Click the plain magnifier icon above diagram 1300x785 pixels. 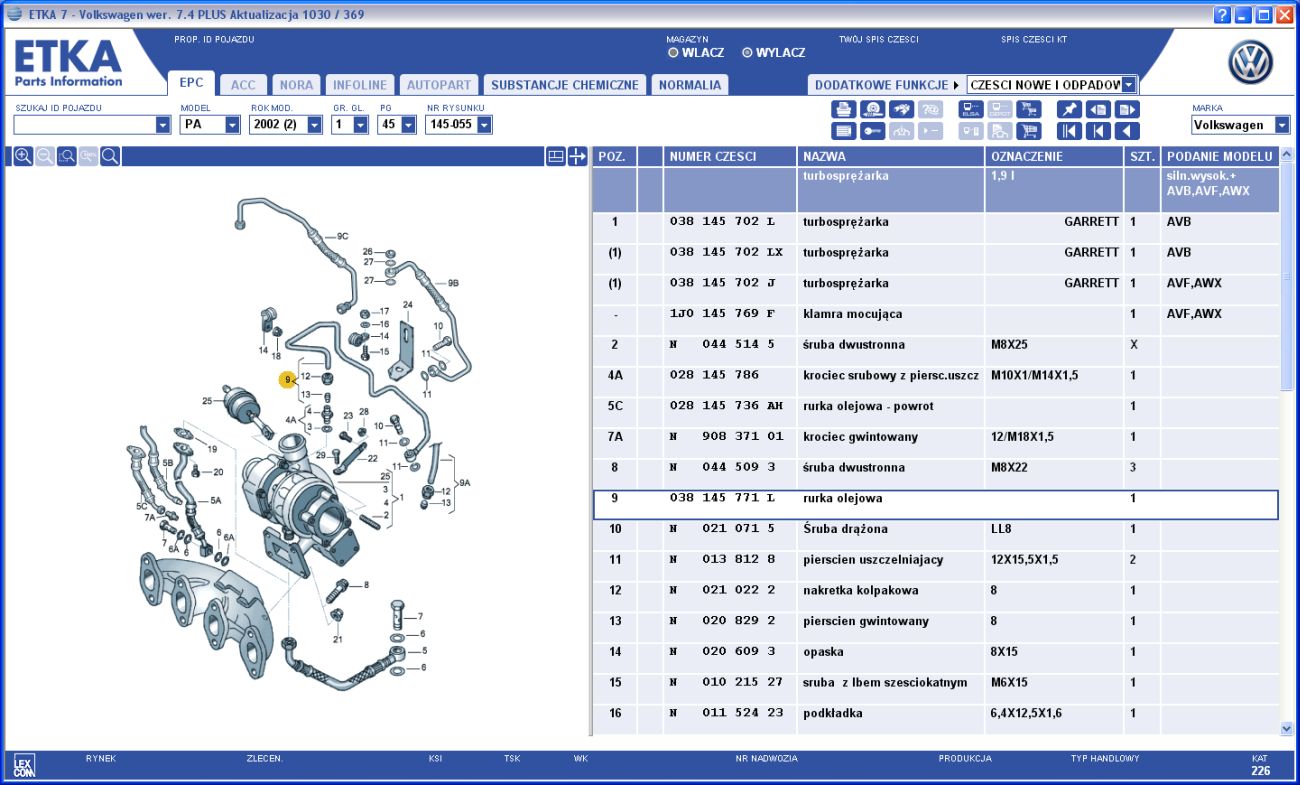click(x=111, y=156)
